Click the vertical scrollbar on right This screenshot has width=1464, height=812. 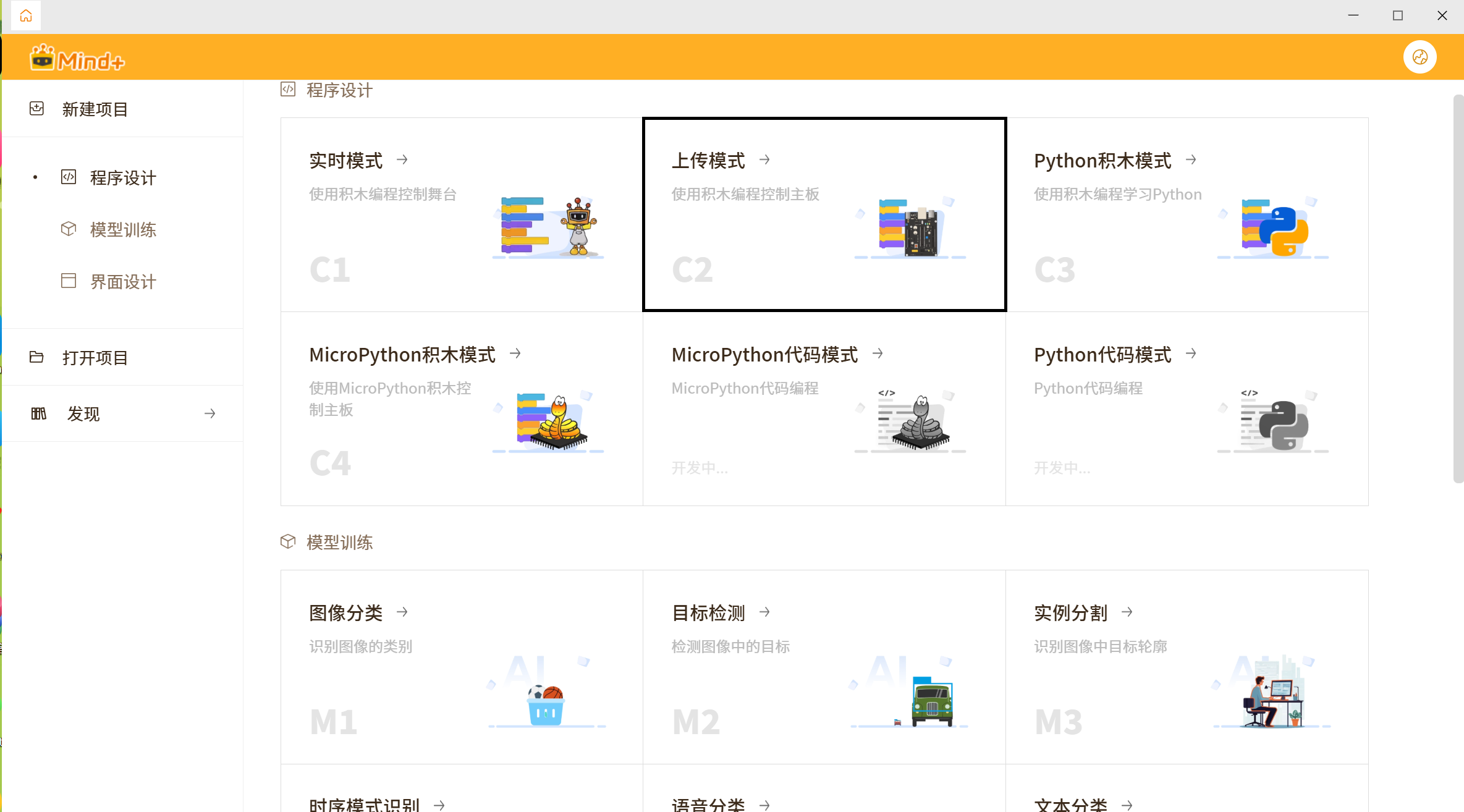coord(1458,288)
